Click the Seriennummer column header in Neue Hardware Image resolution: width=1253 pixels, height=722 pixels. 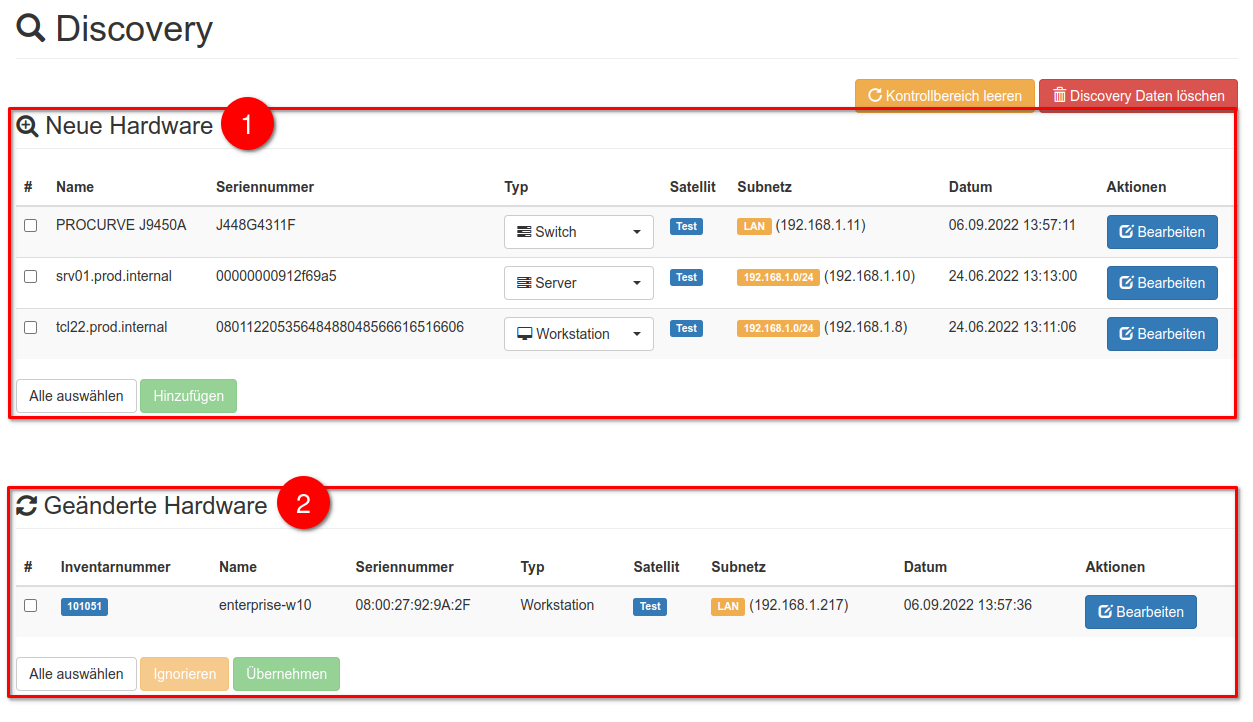265,187
